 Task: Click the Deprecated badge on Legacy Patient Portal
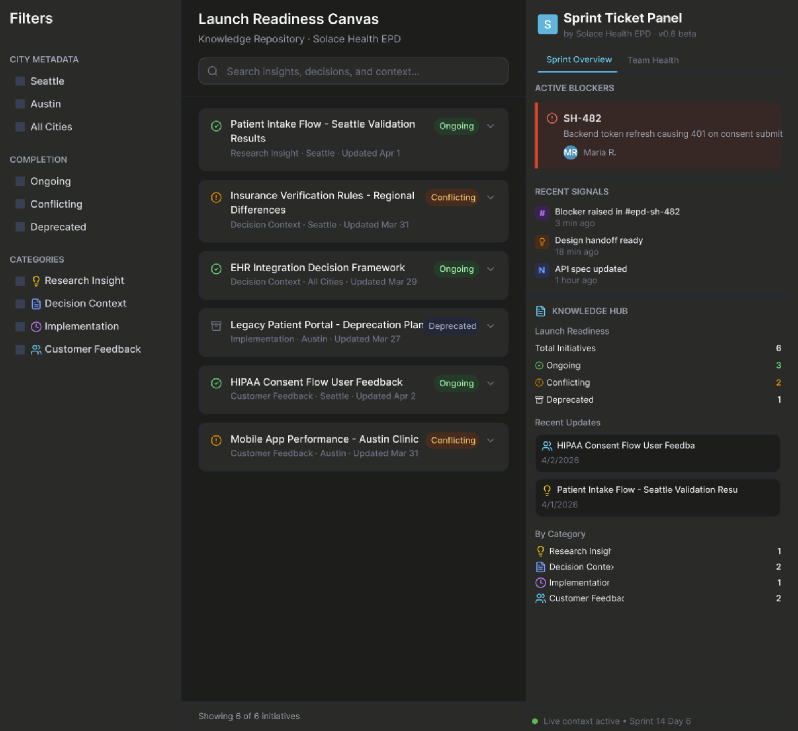tap(452, 326)
